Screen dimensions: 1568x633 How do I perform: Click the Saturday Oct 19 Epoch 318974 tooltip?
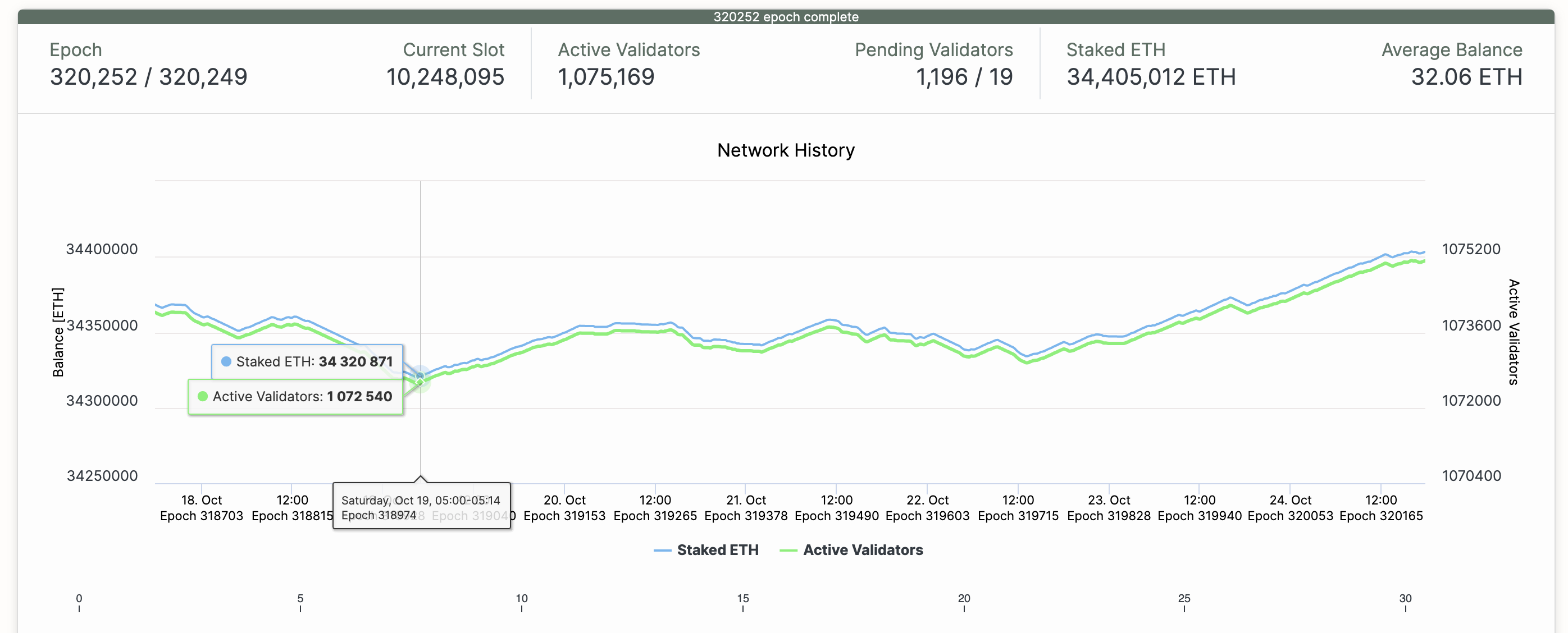click(x=421, y=507)
